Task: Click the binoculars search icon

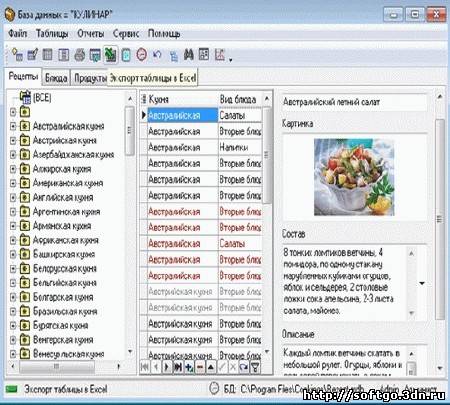Action: 188,55
